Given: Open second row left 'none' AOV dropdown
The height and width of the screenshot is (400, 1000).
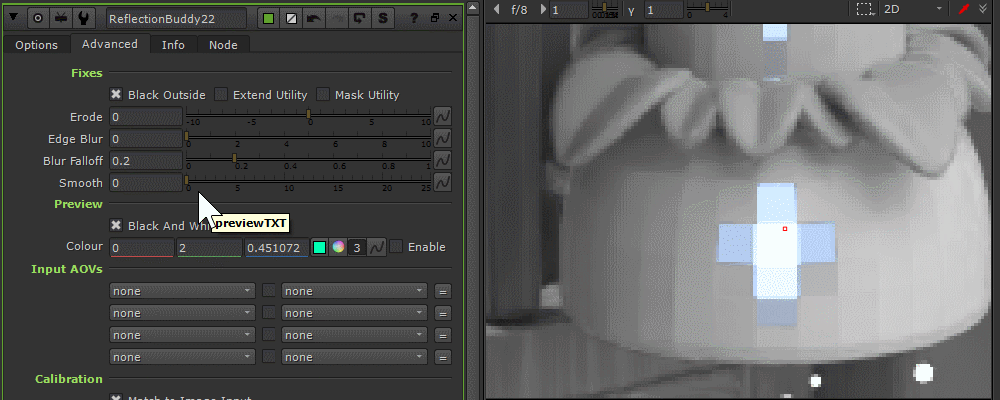Looking at the screenshot, I should pos(182,313).
